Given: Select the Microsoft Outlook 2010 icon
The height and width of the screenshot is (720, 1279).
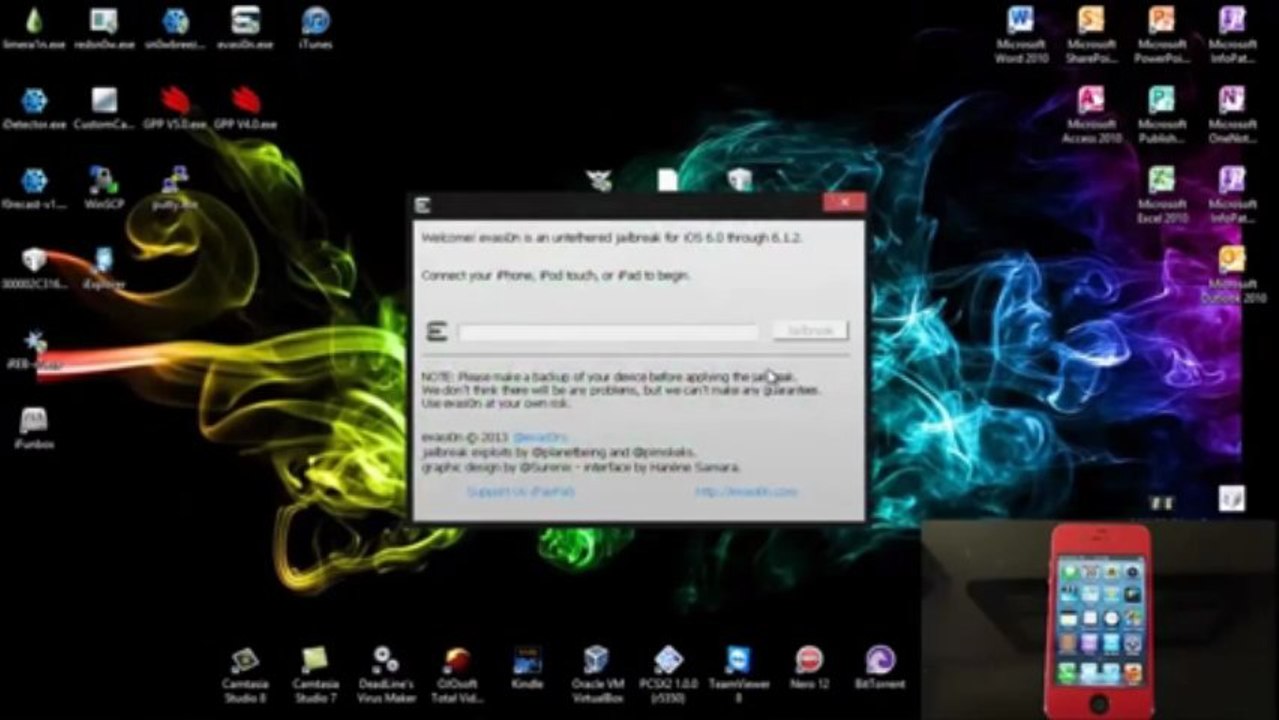Looking at the screenshot, I should (x=1232, y=275).
